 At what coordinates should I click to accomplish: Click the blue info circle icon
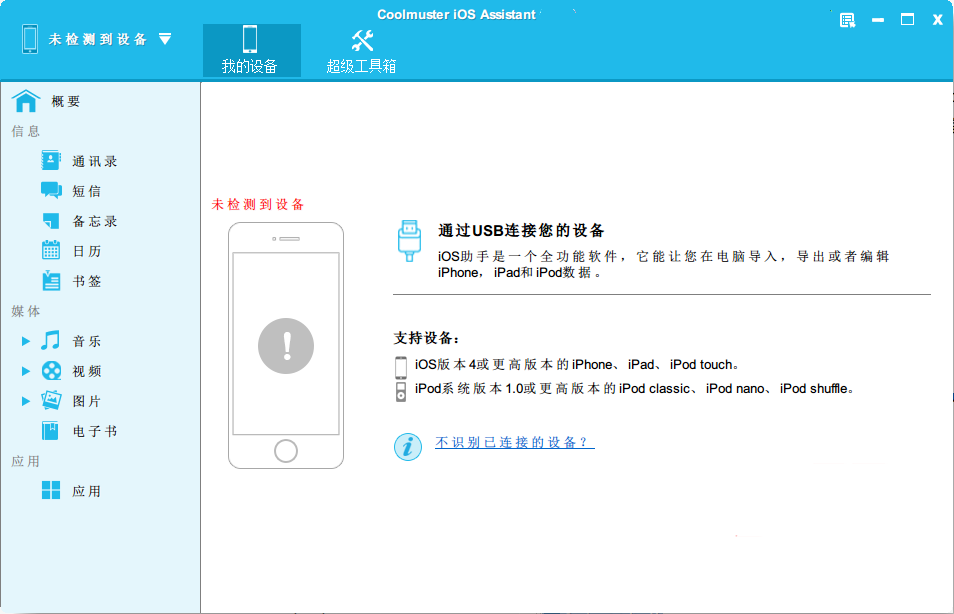[408, 447]
